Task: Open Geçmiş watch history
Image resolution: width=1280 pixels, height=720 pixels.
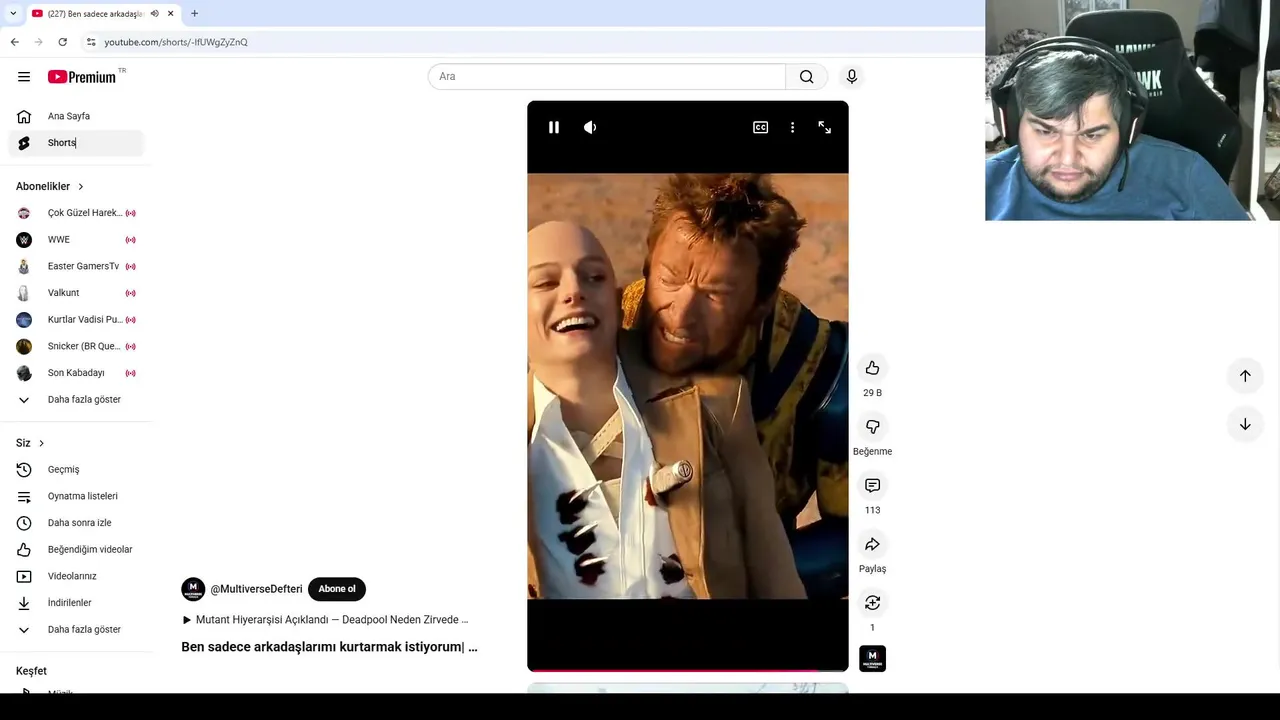Action: pos(76,469)
